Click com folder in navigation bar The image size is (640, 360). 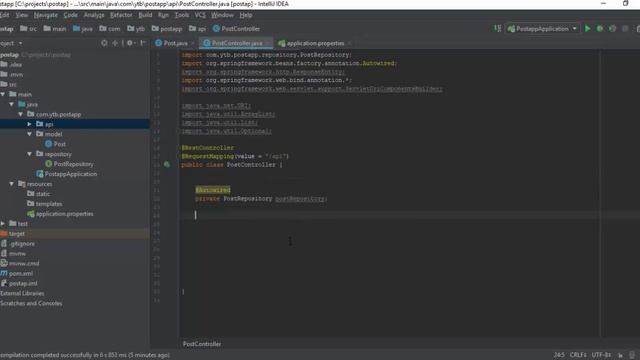pyautogui.click(x=110, y=29)
